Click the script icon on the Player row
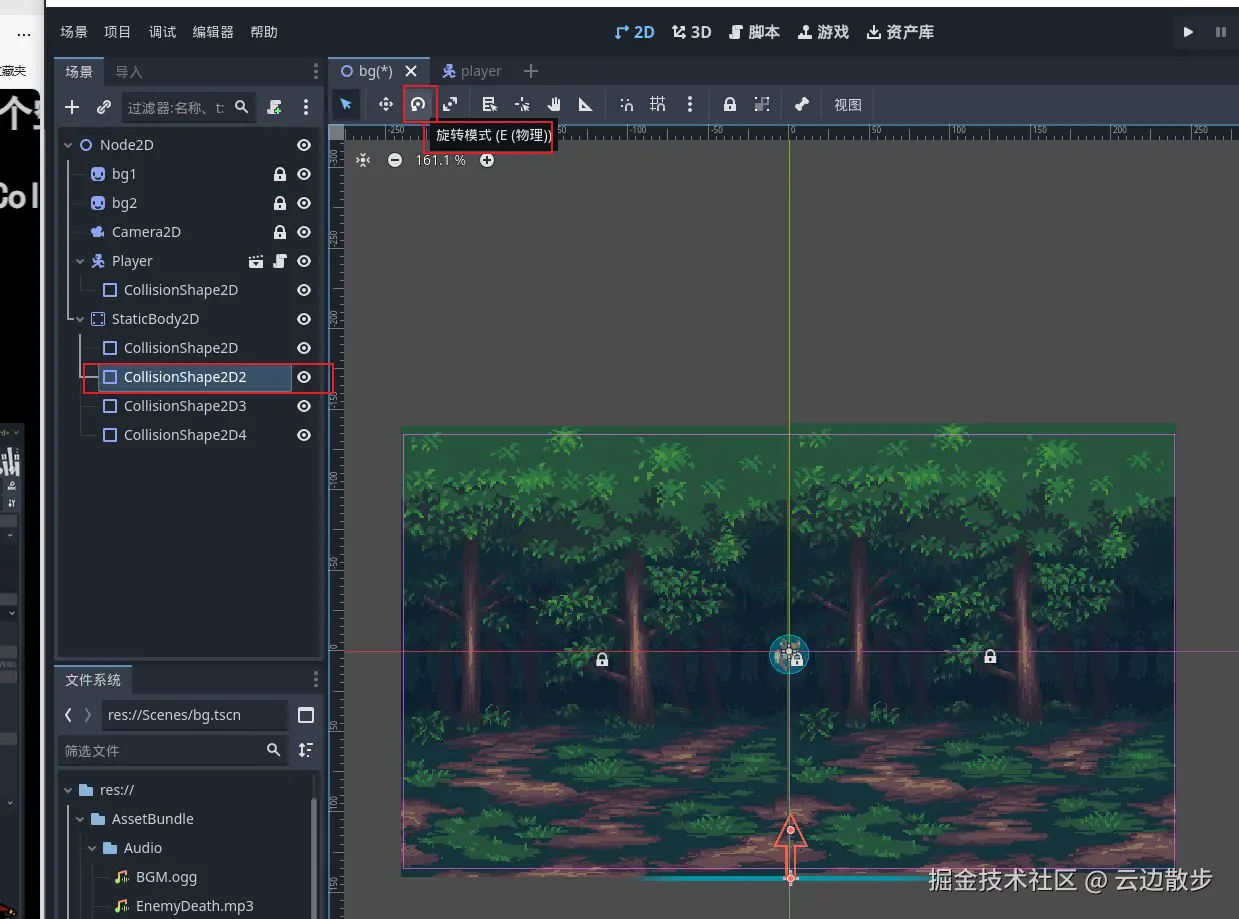 tap(280, 261)
